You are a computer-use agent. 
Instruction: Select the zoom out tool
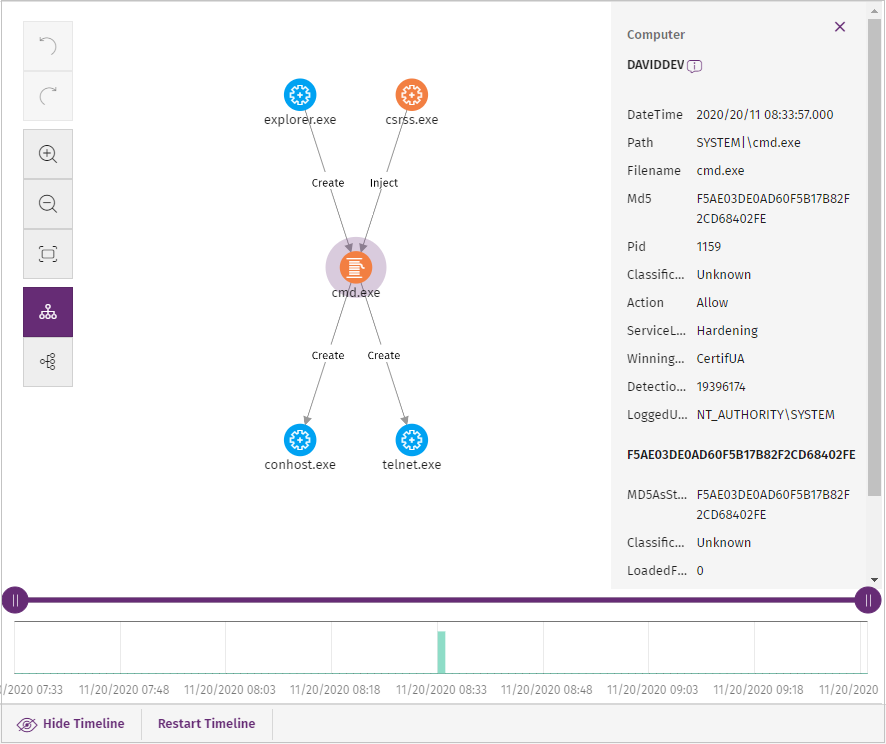coord(47,204)
